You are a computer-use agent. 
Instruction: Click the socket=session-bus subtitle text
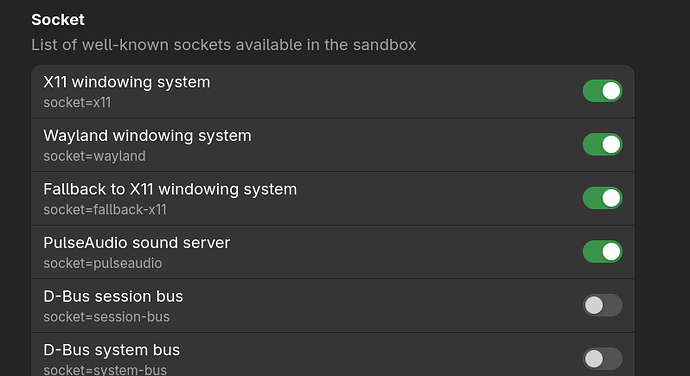point(106,317)
